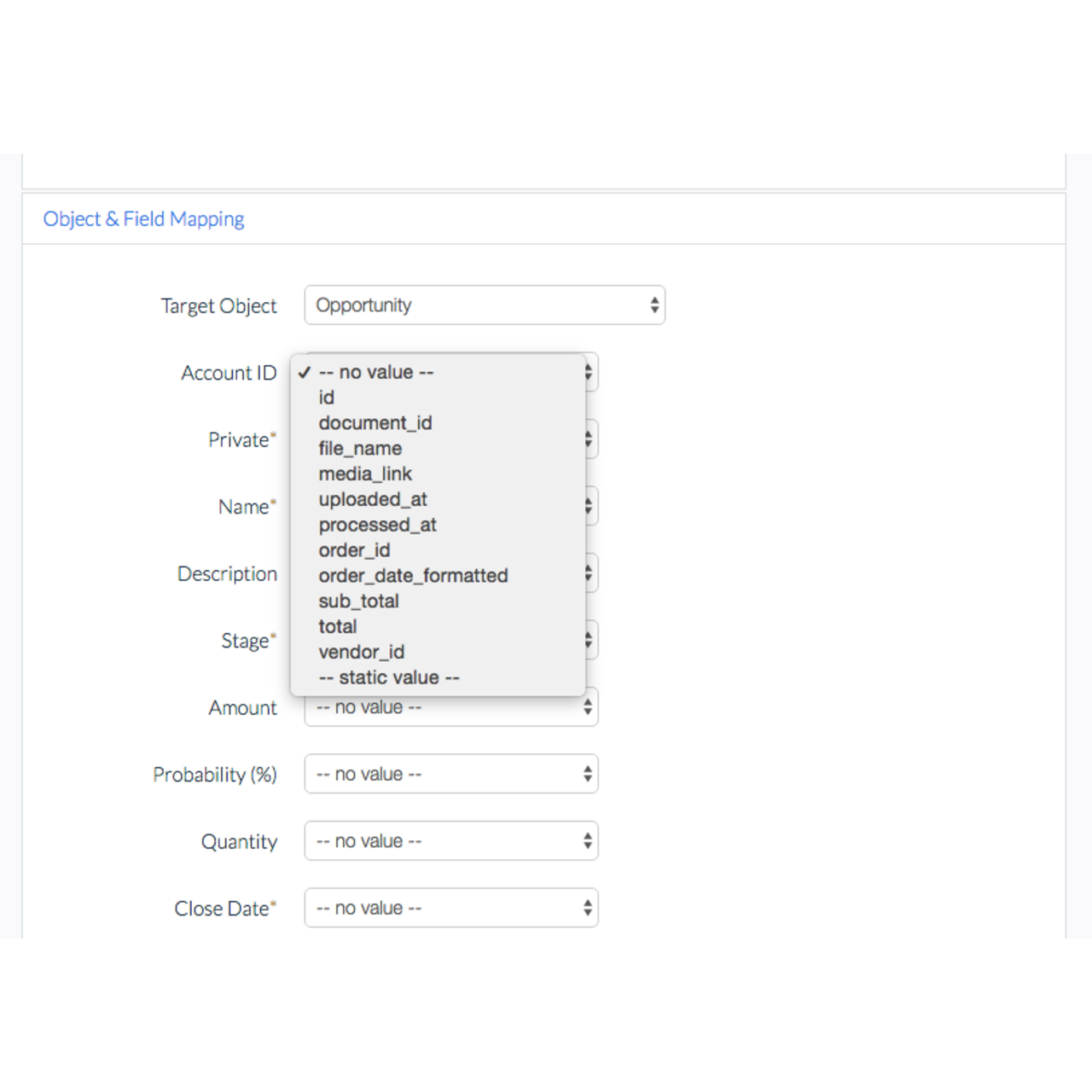Choose the '-- static value --' option

pos(389,678)
